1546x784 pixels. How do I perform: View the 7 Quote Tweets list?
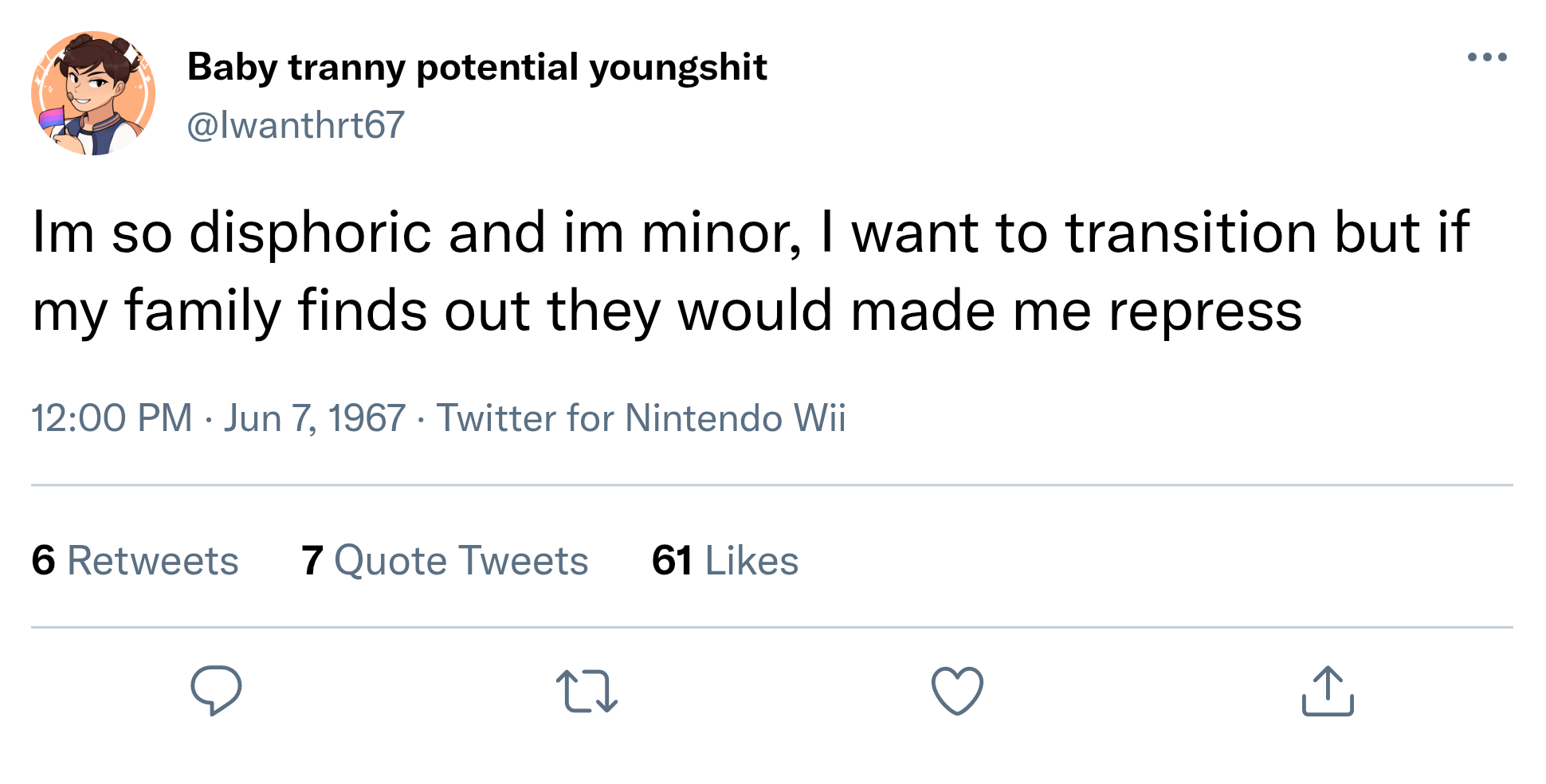click(445, 560)
